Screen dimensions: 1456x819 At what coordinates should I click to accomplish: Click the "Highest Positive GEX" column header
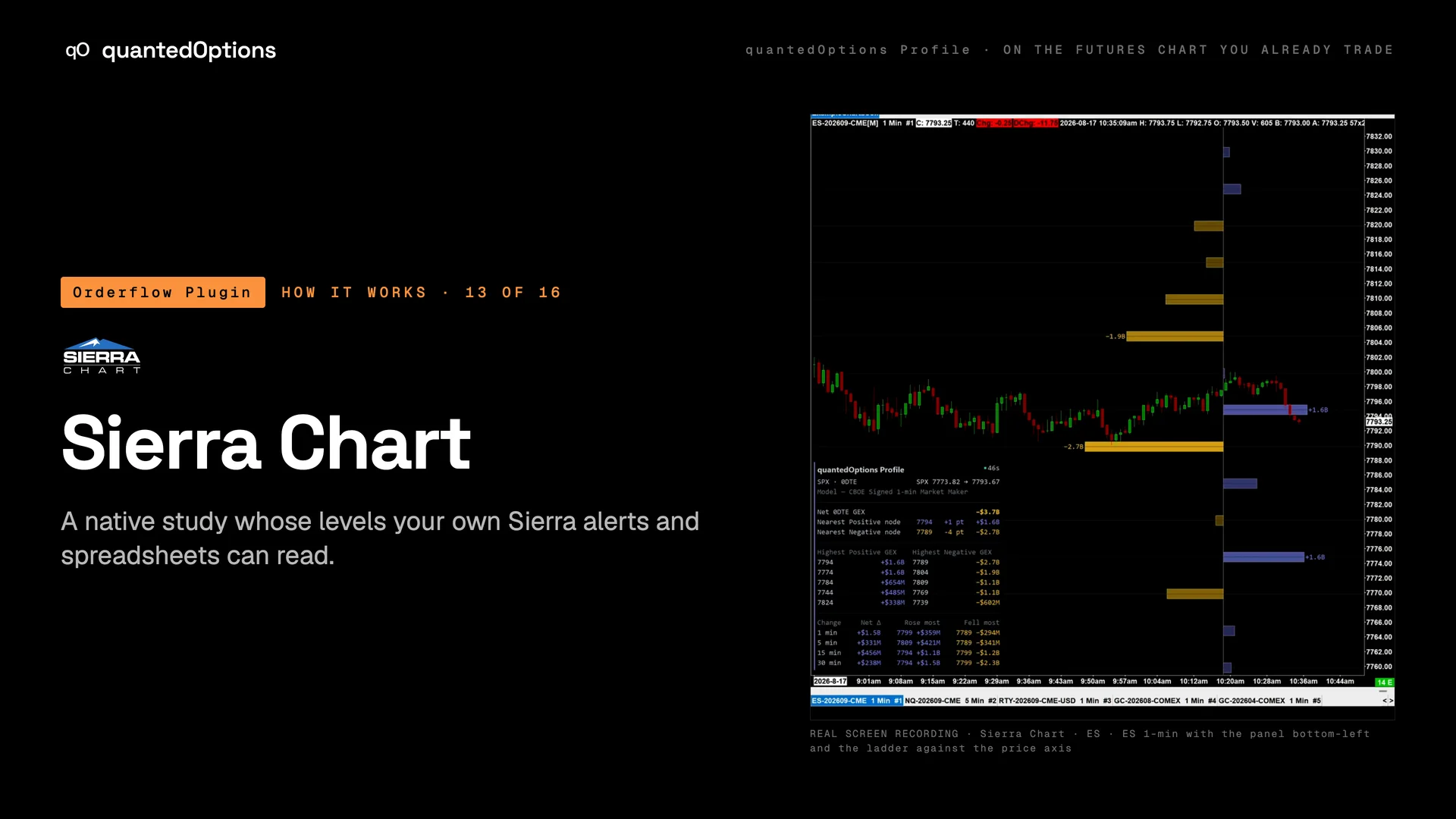(857, 552)
